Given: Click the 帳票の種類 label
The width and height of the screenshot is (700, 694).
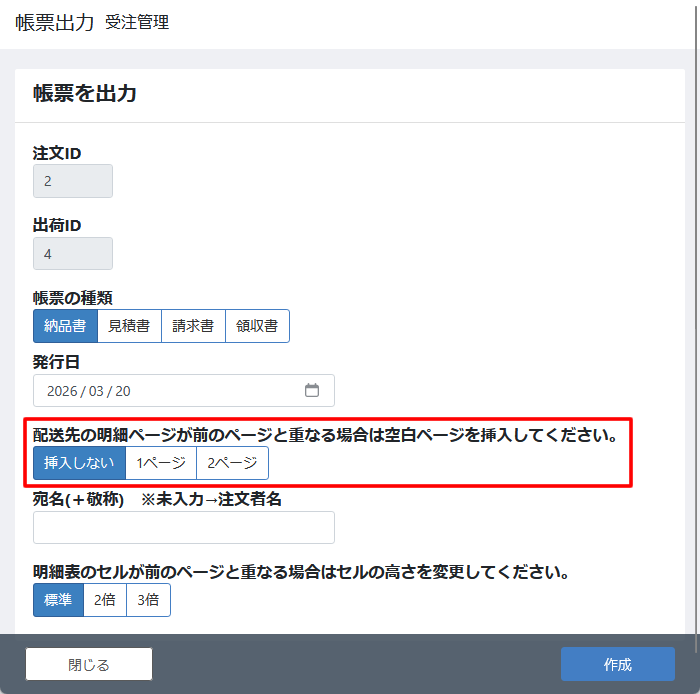Looking at the screenshot, I should click(72, 298).
